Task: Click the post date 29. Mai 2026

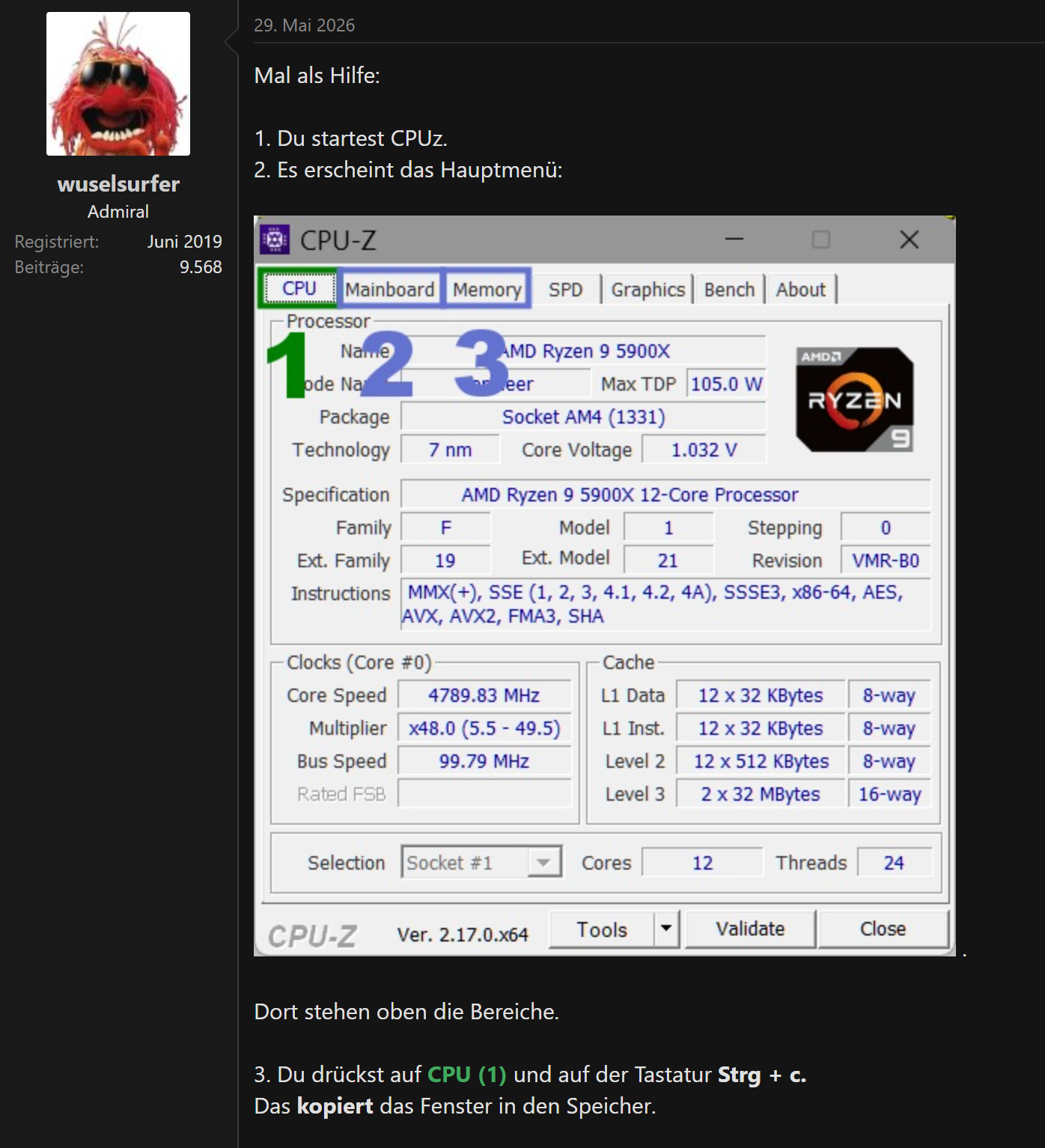Action: 305,25
